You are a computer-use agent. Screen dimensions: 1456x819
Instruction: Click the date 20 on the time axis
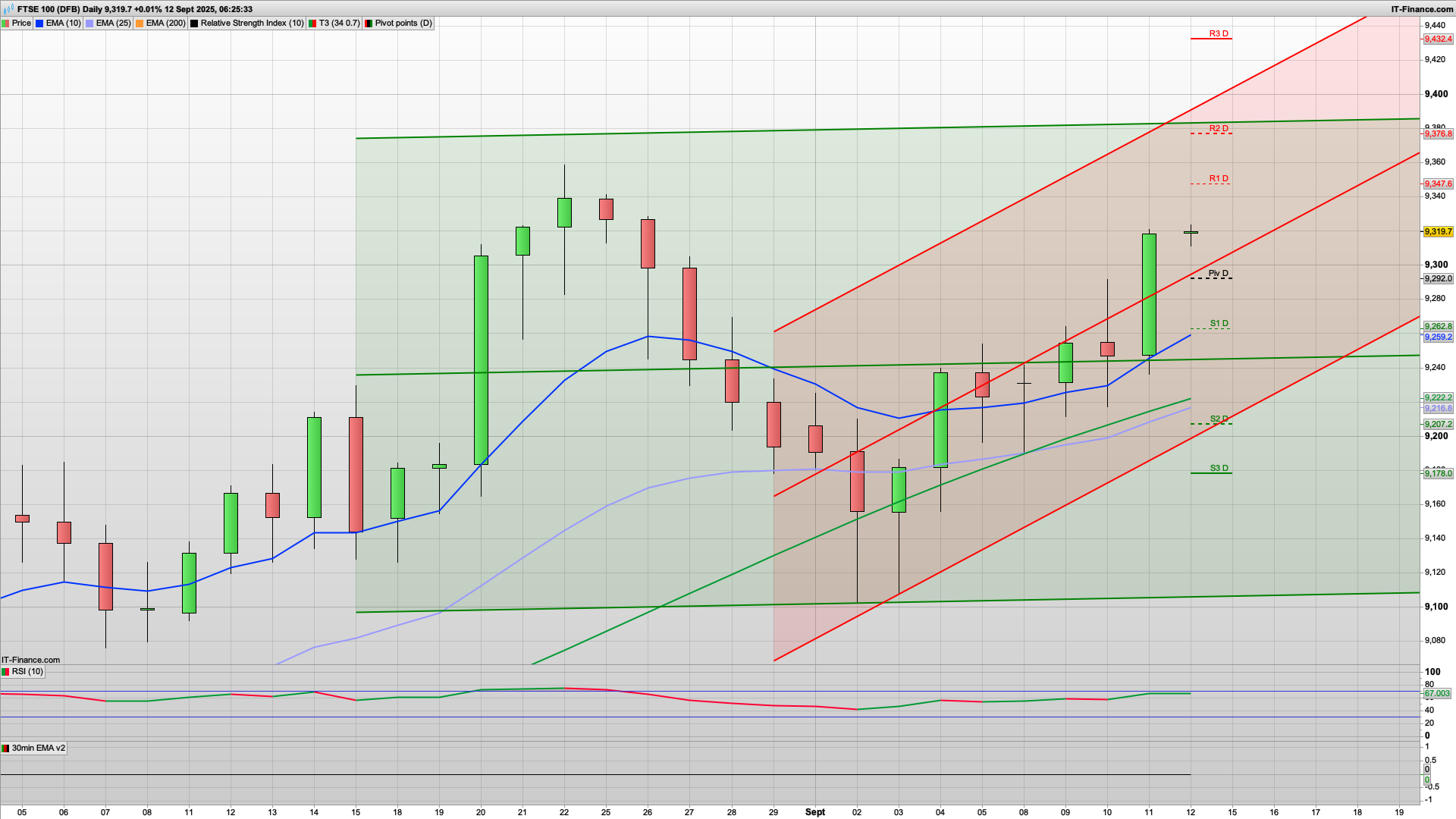(481, 812)
